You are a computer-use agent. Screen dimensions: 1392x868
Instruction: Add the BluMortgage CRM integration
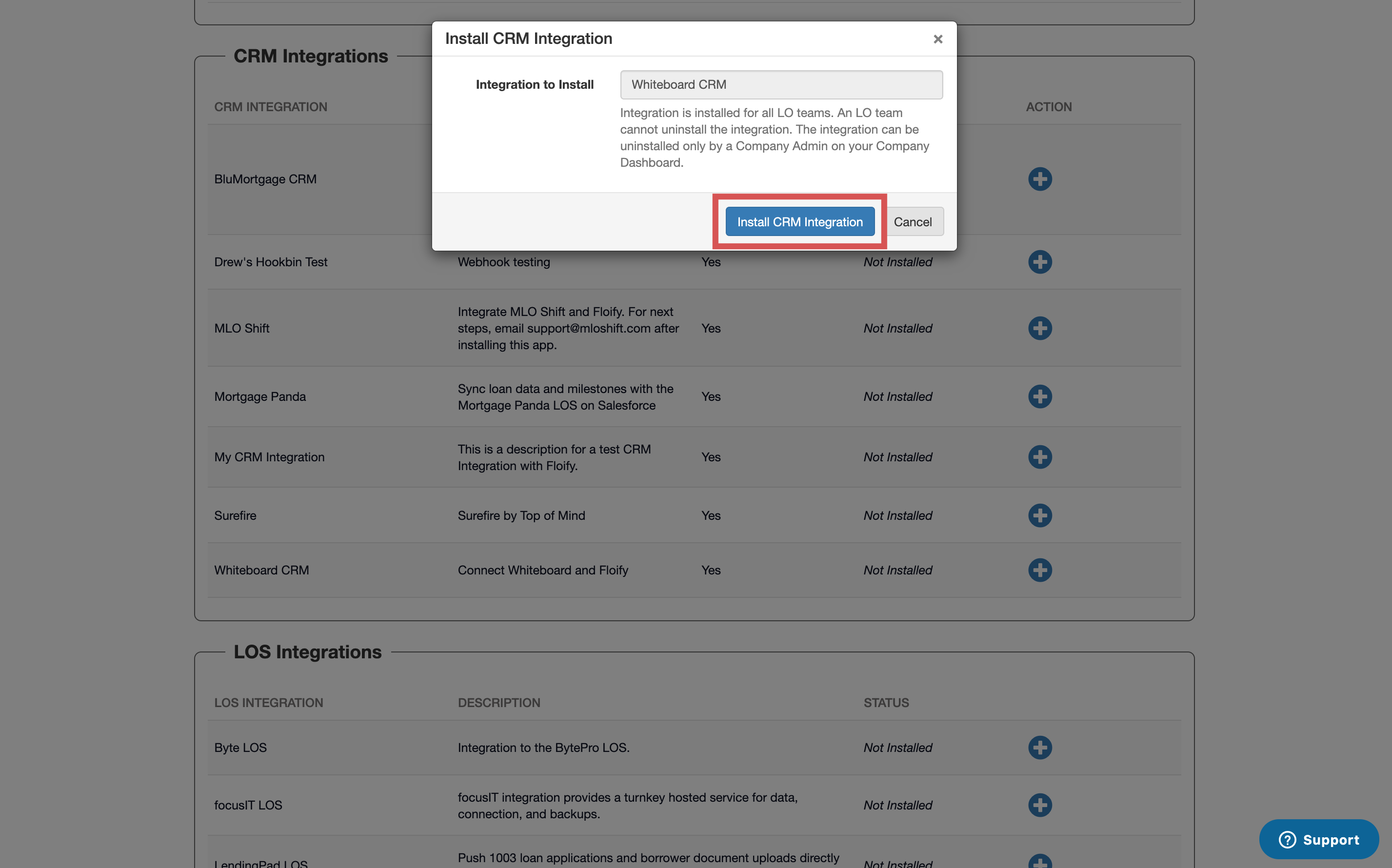point(1039,179)
